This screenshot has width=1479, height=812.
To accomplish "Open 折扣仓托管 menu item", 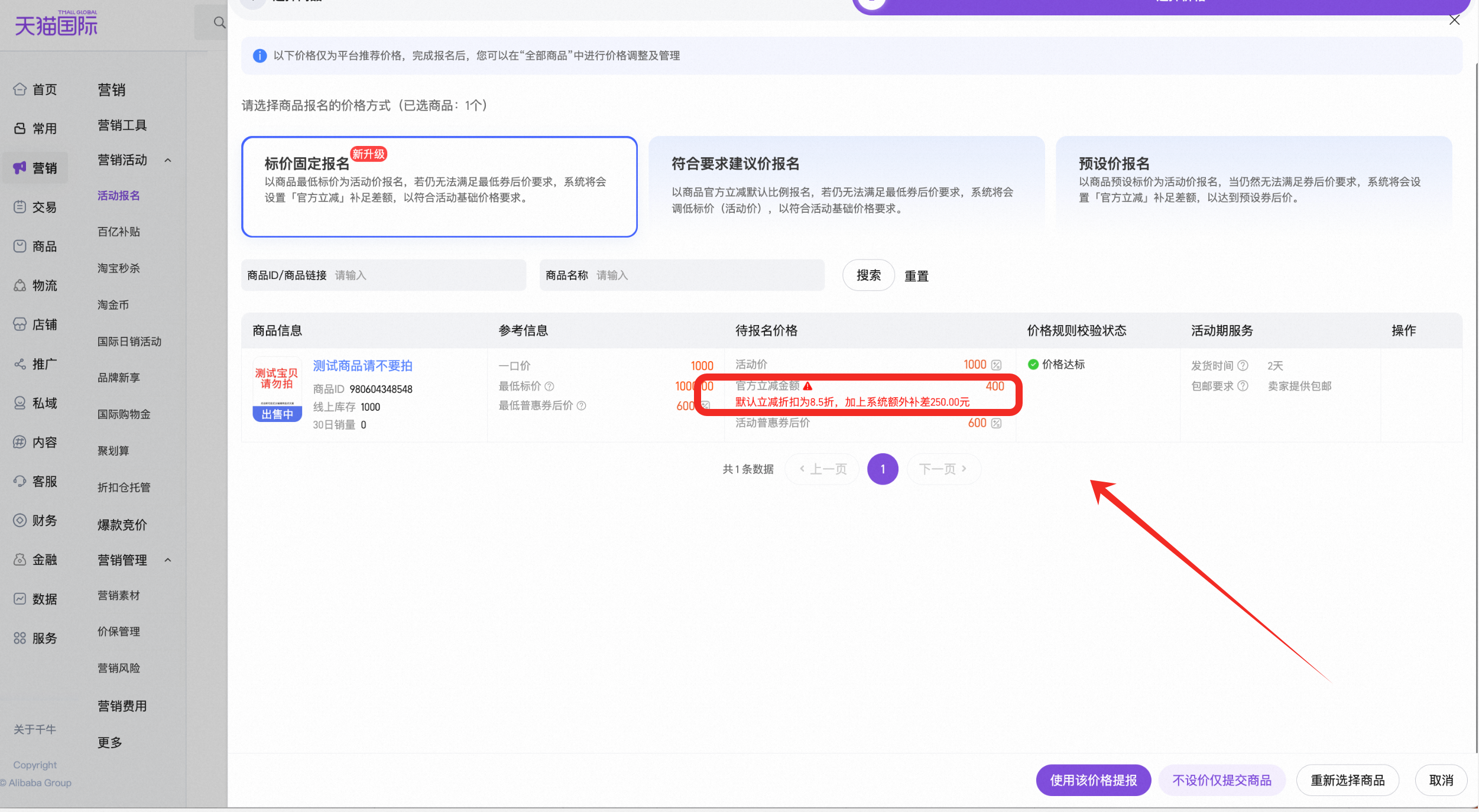I will tap(124, 488).
